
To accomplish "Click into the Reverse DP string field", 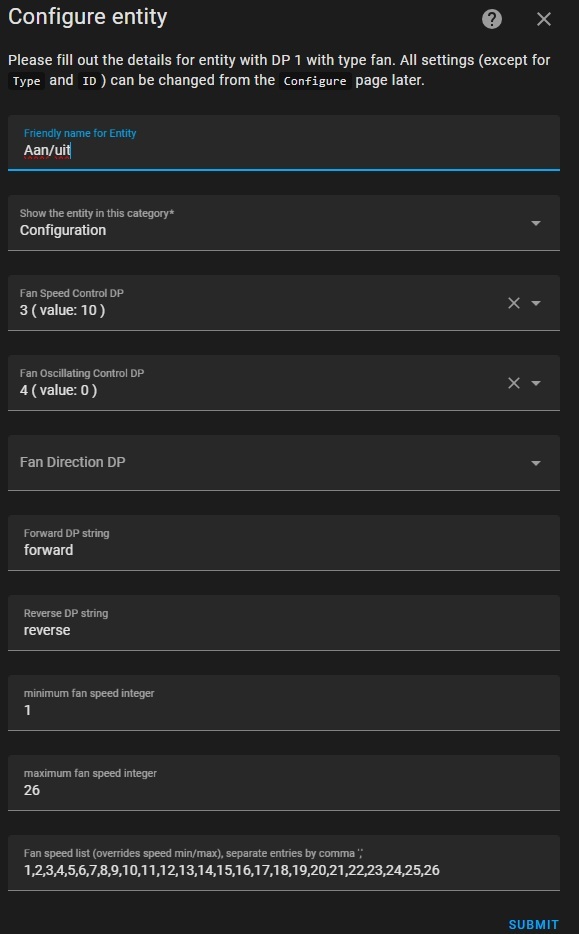I will (x=284, y=622).
